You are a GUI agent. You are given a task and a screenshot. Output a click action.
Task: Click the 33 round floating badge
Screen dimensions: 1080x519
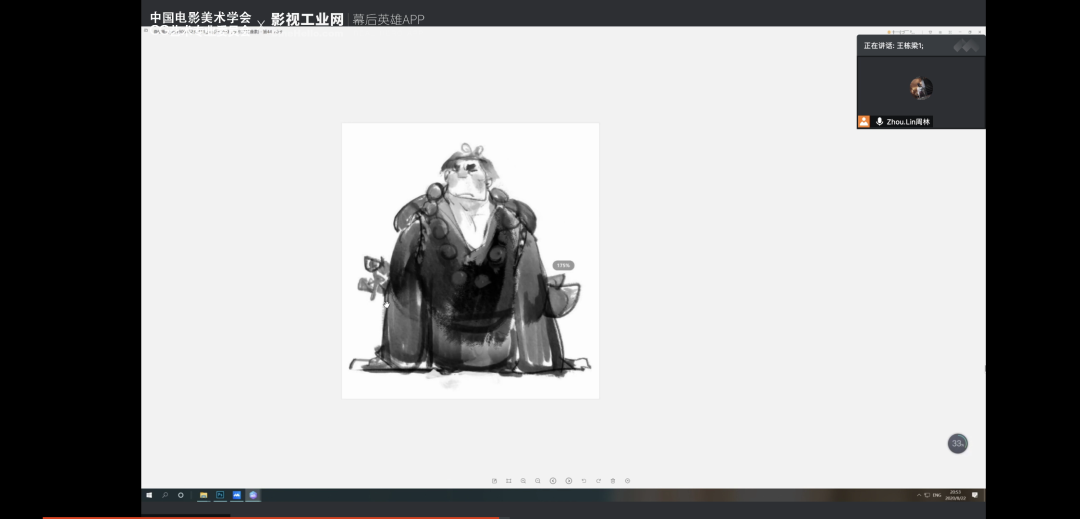click(957, 444)
